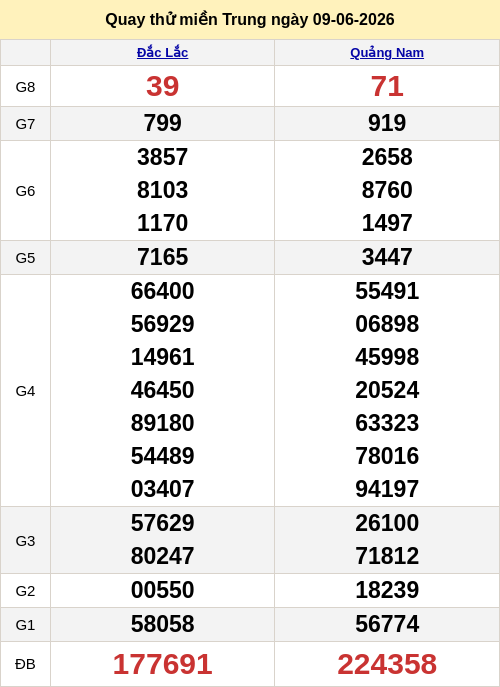
Task: Select the G2 number 18239
Action: [387, 590]
